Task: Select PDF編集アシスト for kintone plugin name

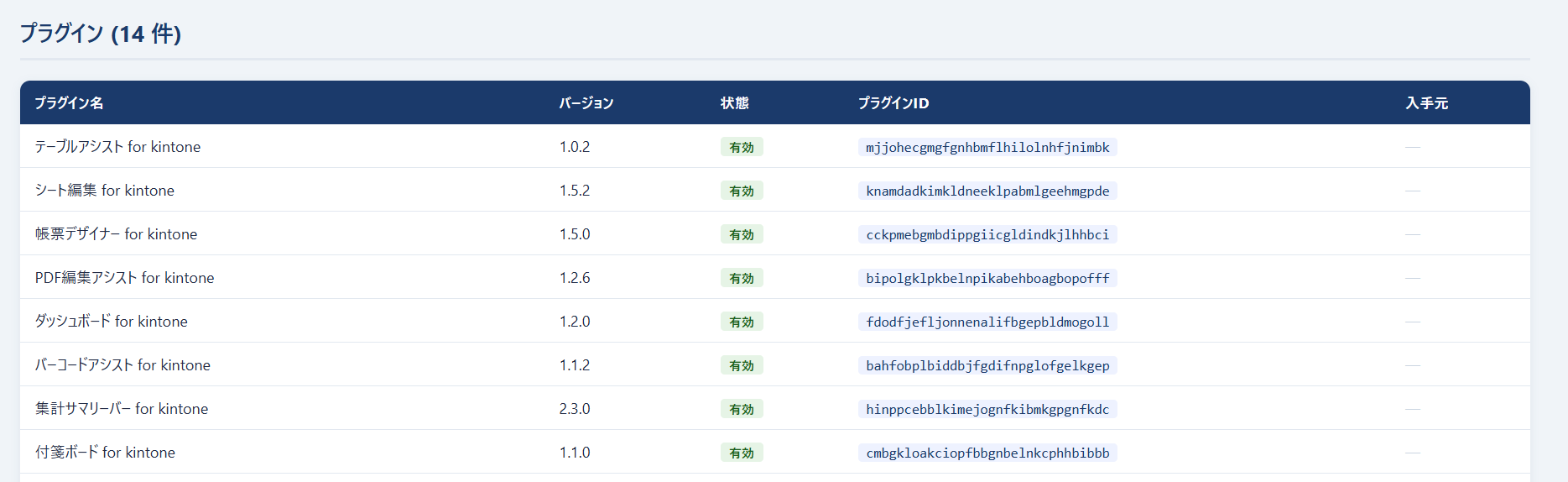Action: (x=124, y=278)
